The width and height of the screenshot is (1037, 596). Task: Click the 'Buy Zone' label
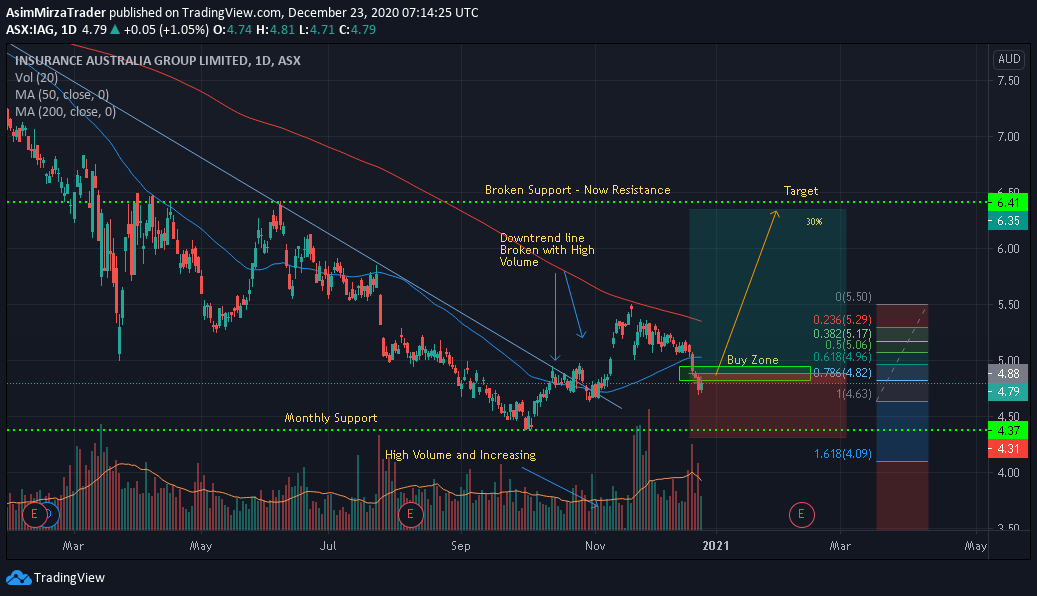click(753, 360)
